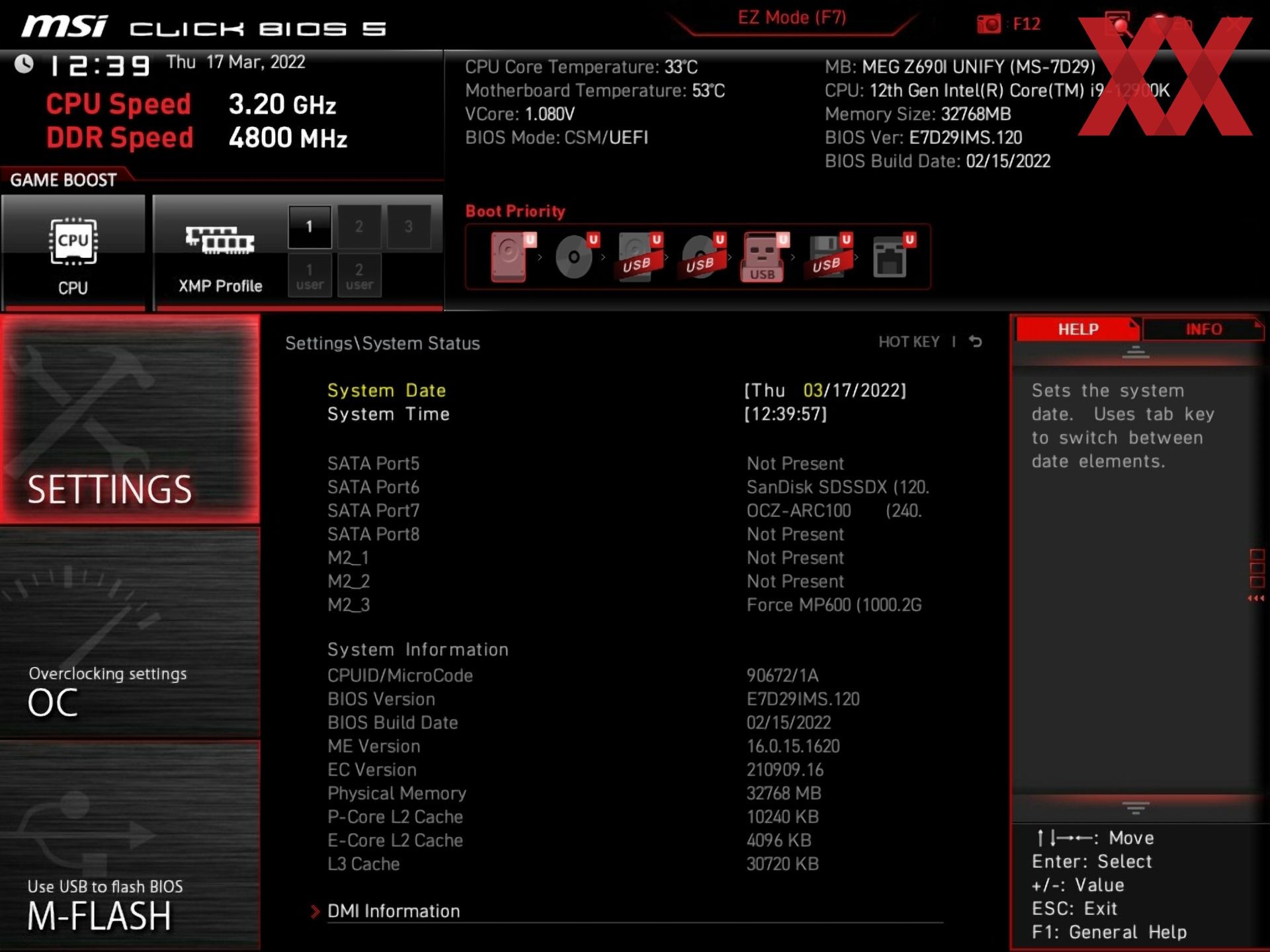Image resolution: width=1270 pixels, height=952 pixels.
Task: Click the Boot Priority heading
Action: 515,211
